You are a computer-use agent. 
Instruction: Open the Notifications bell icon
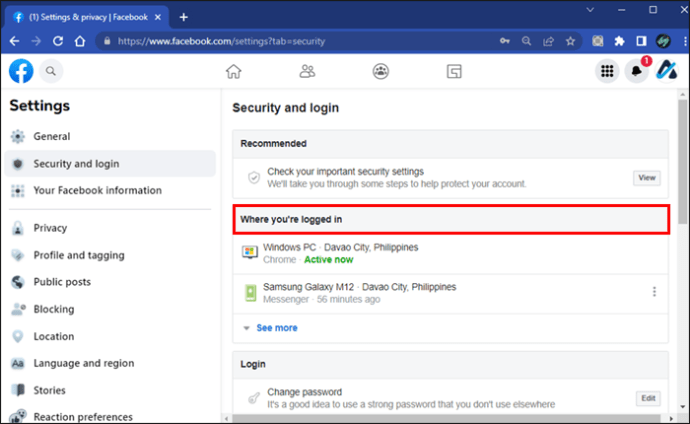pyautogui.click(x=636, y=71)
